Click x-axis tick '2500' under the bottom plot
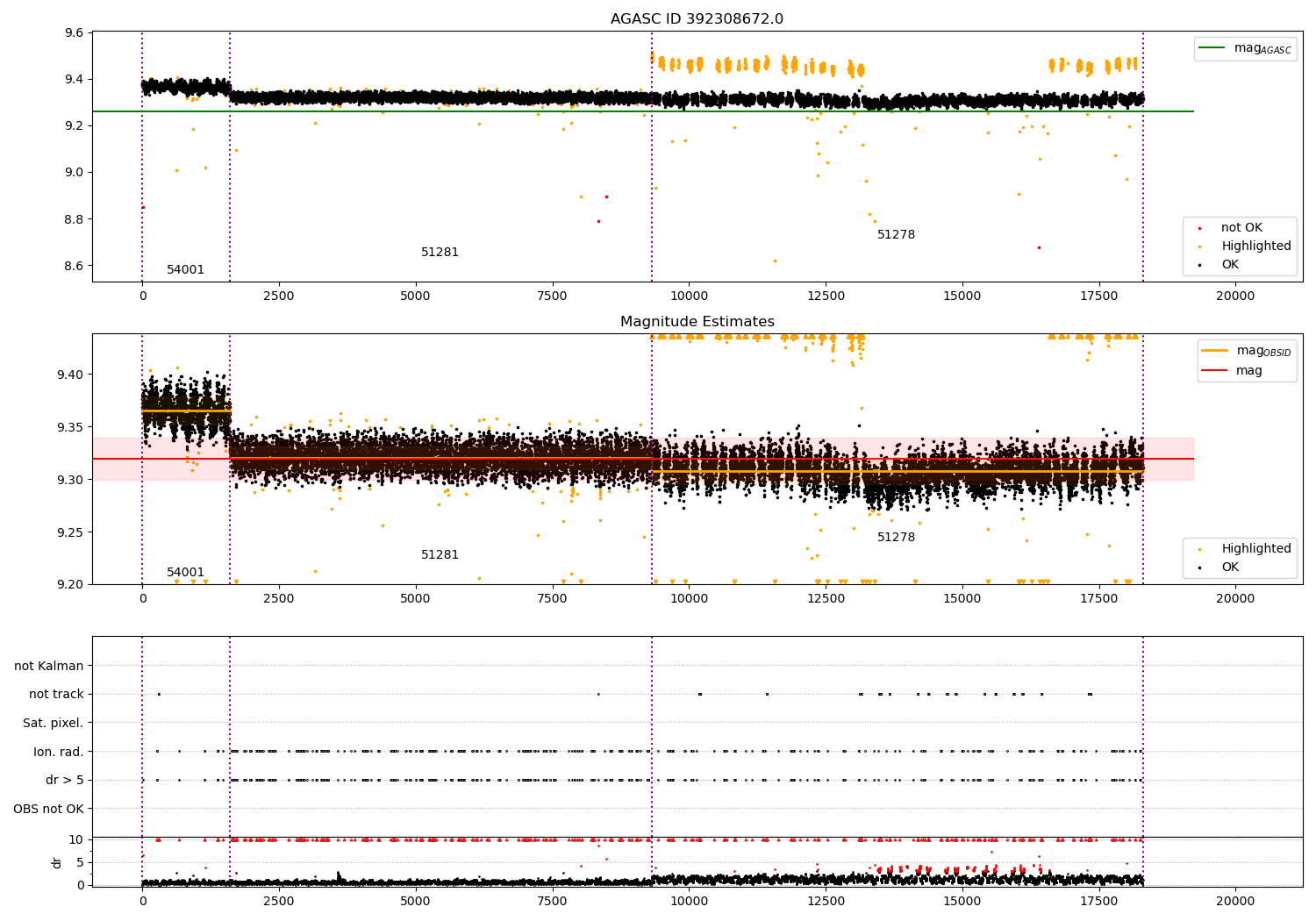This screenshot has width=1316, height=921. tap(279, 902)
